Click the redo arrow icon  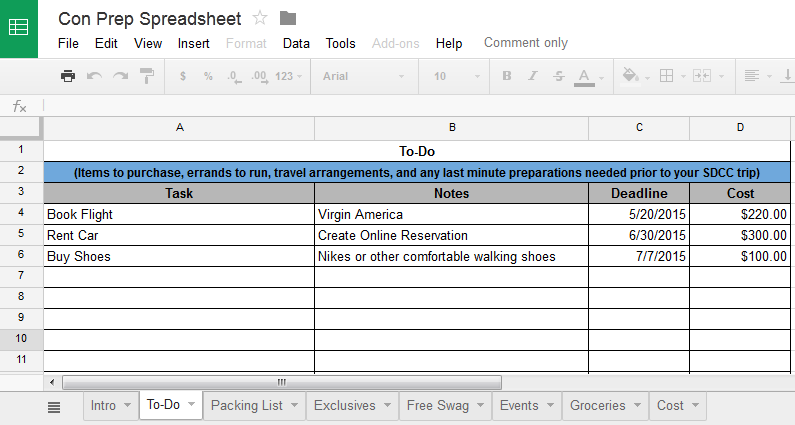[x=121, y=76]
